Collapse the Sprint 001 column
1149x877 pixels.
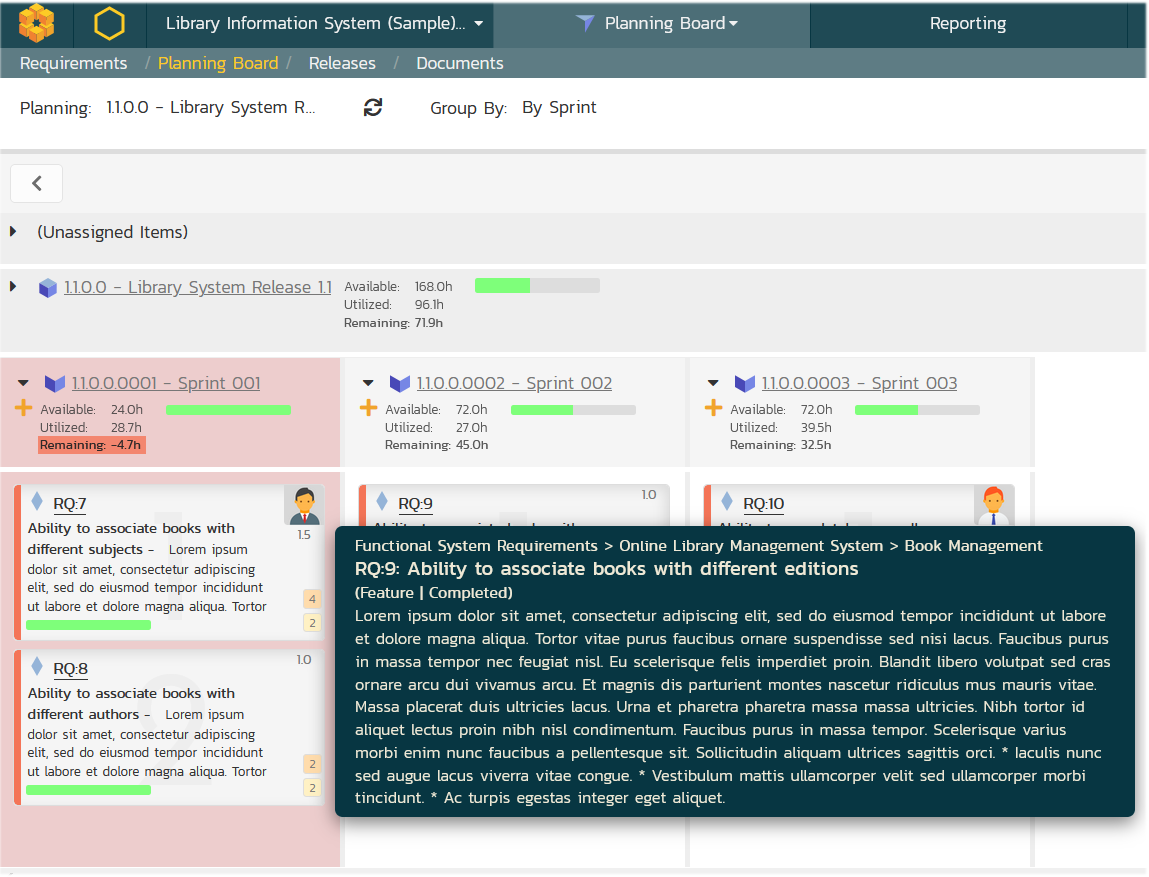[x=24, y=383]
